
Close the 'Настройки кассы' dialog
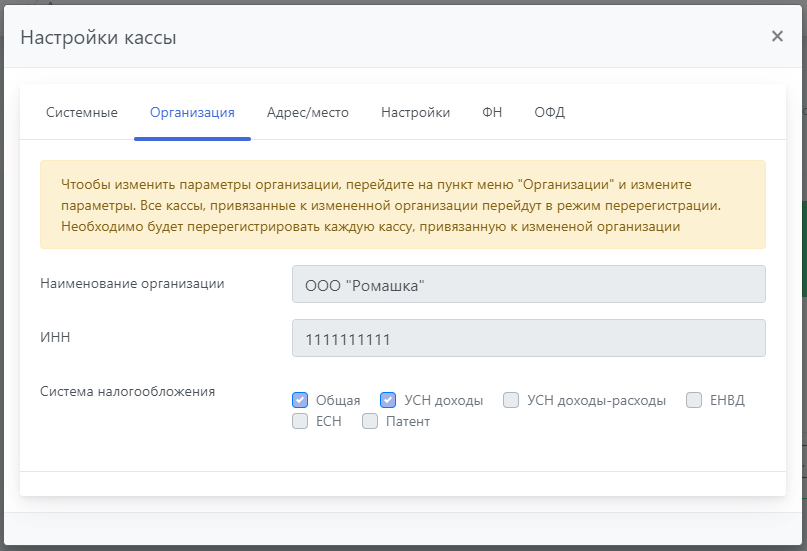(x=777, y=36)
